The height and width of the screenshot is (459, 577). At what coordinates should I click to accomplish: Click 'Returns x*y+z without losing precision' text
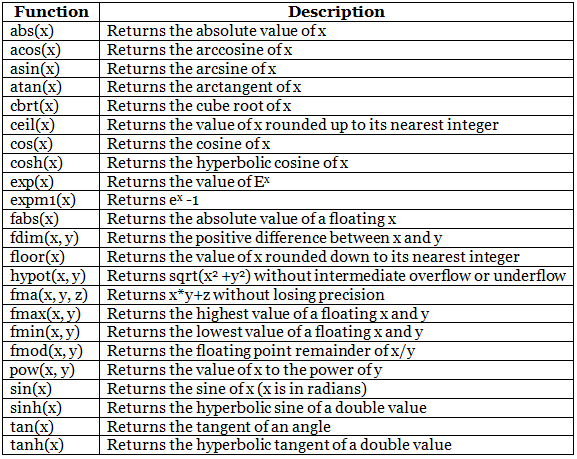(x=246, y=295)
